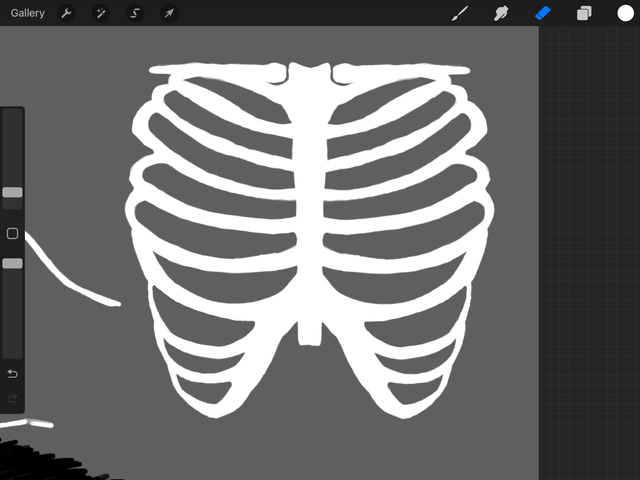Redo the last undone action
The width and height of the screenshot is (640, 480).
click(12, 398)
